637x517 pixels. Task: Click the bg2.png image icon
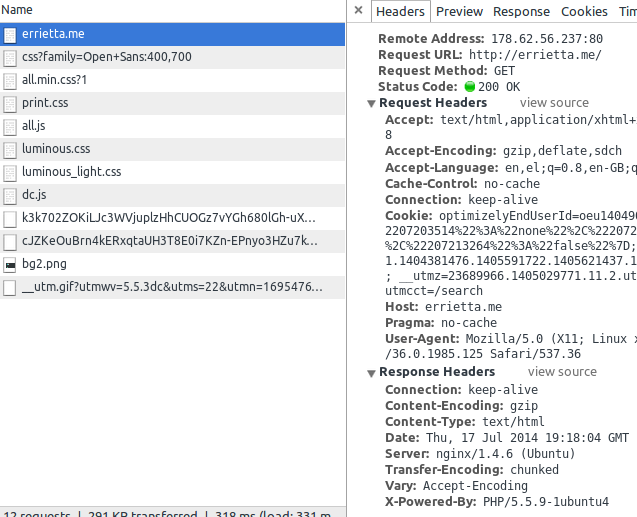[10, 264]
